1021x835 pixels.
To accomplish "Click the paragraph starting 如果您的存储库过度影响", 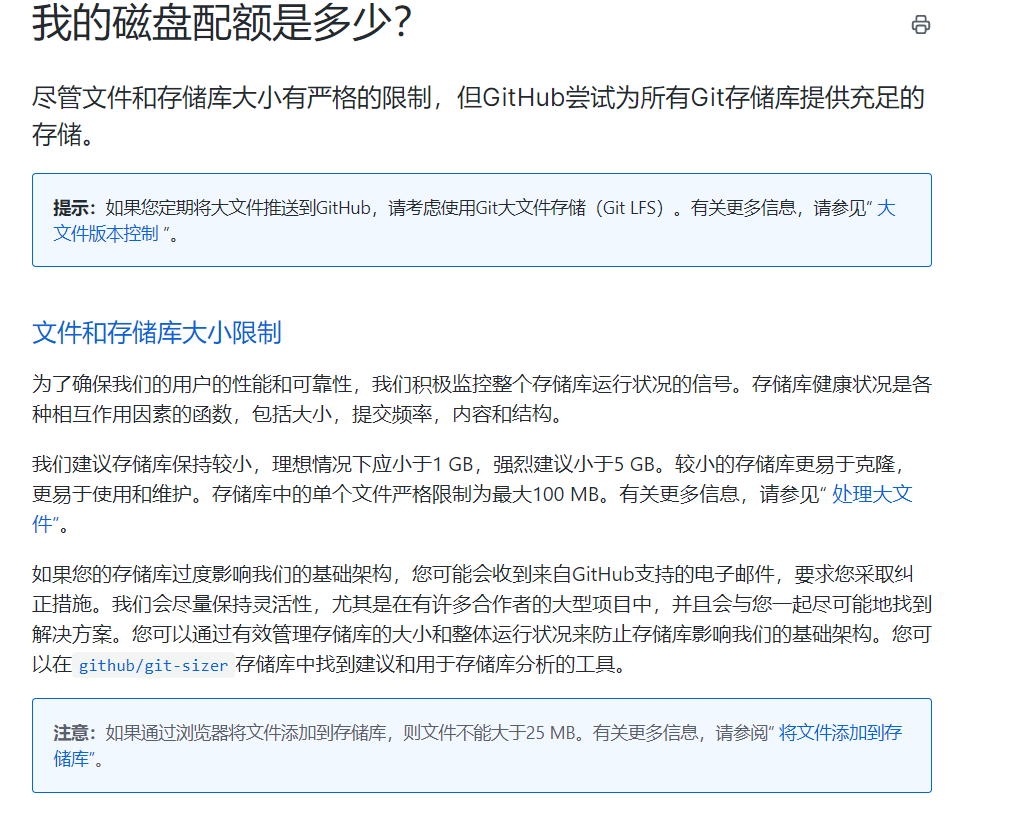I will click(482, 619).
